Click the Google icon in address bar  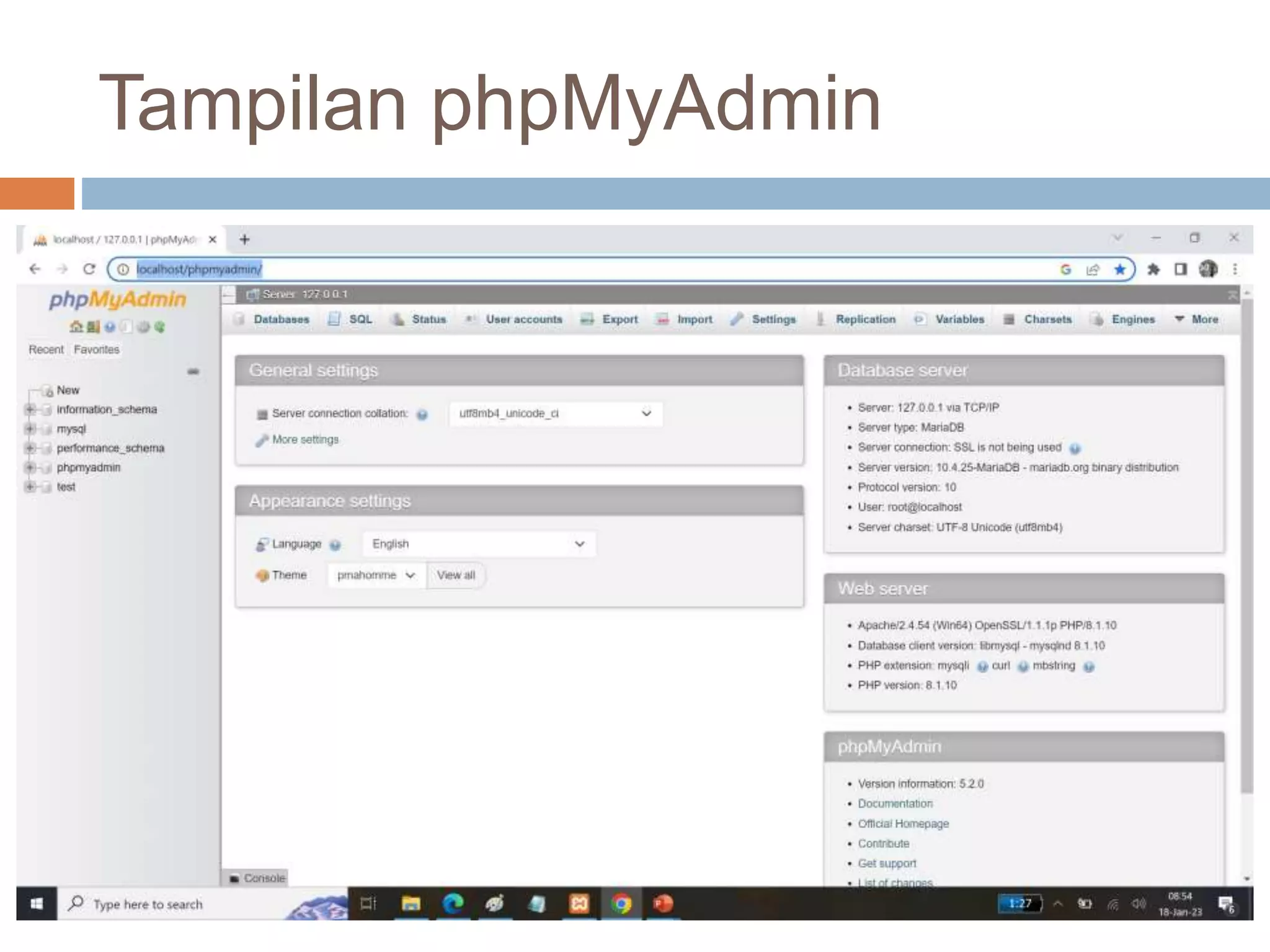tap(1065, 269)
